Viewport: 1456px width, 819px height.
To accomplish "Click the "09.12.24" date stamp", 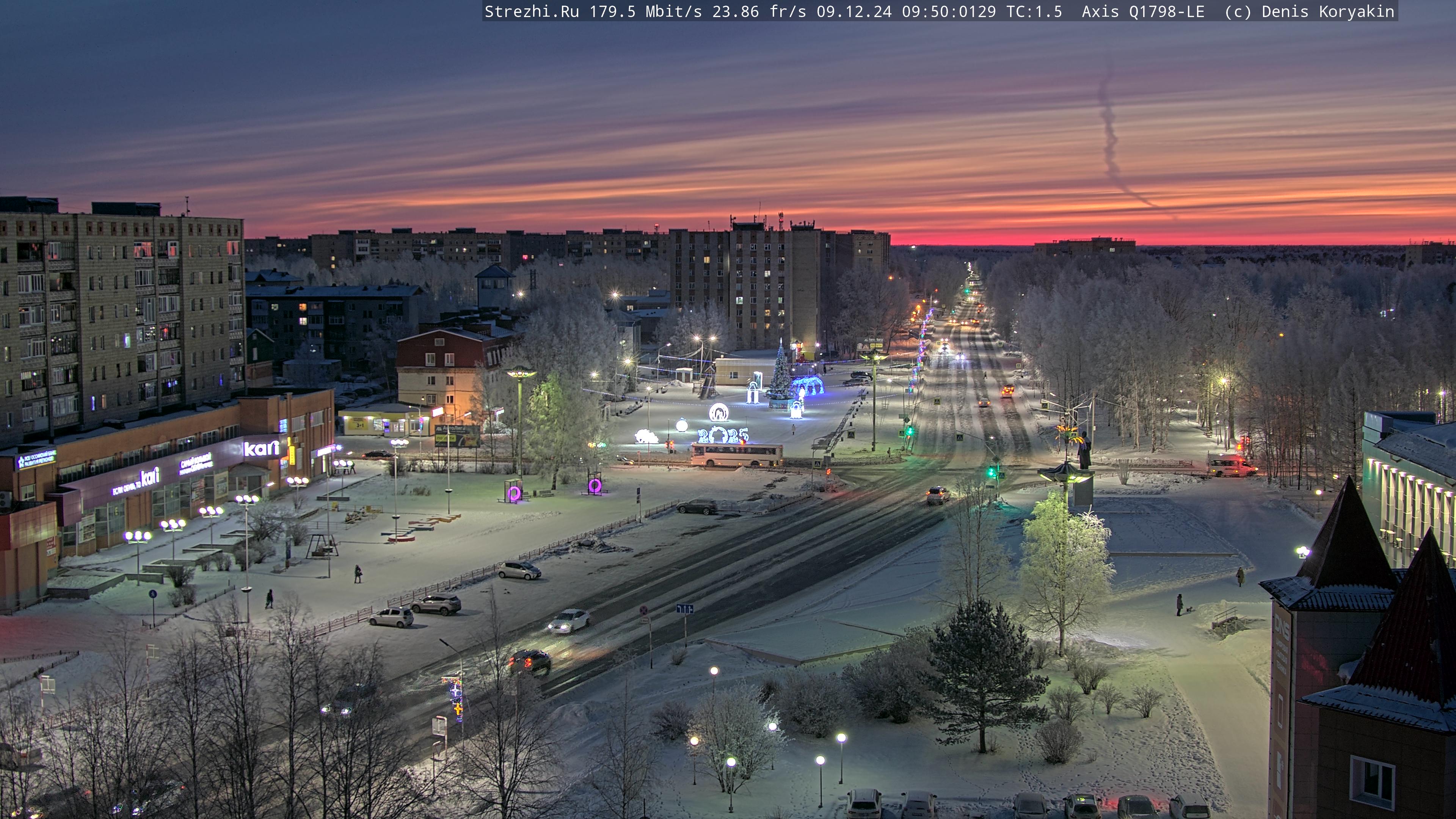I will 854,11.
